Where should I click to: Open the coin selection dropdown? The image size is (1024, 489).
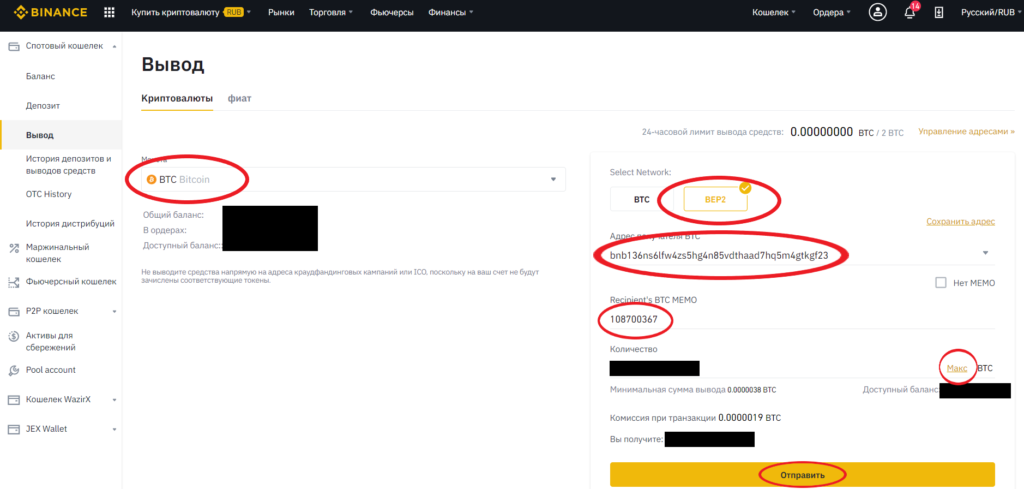353,179
